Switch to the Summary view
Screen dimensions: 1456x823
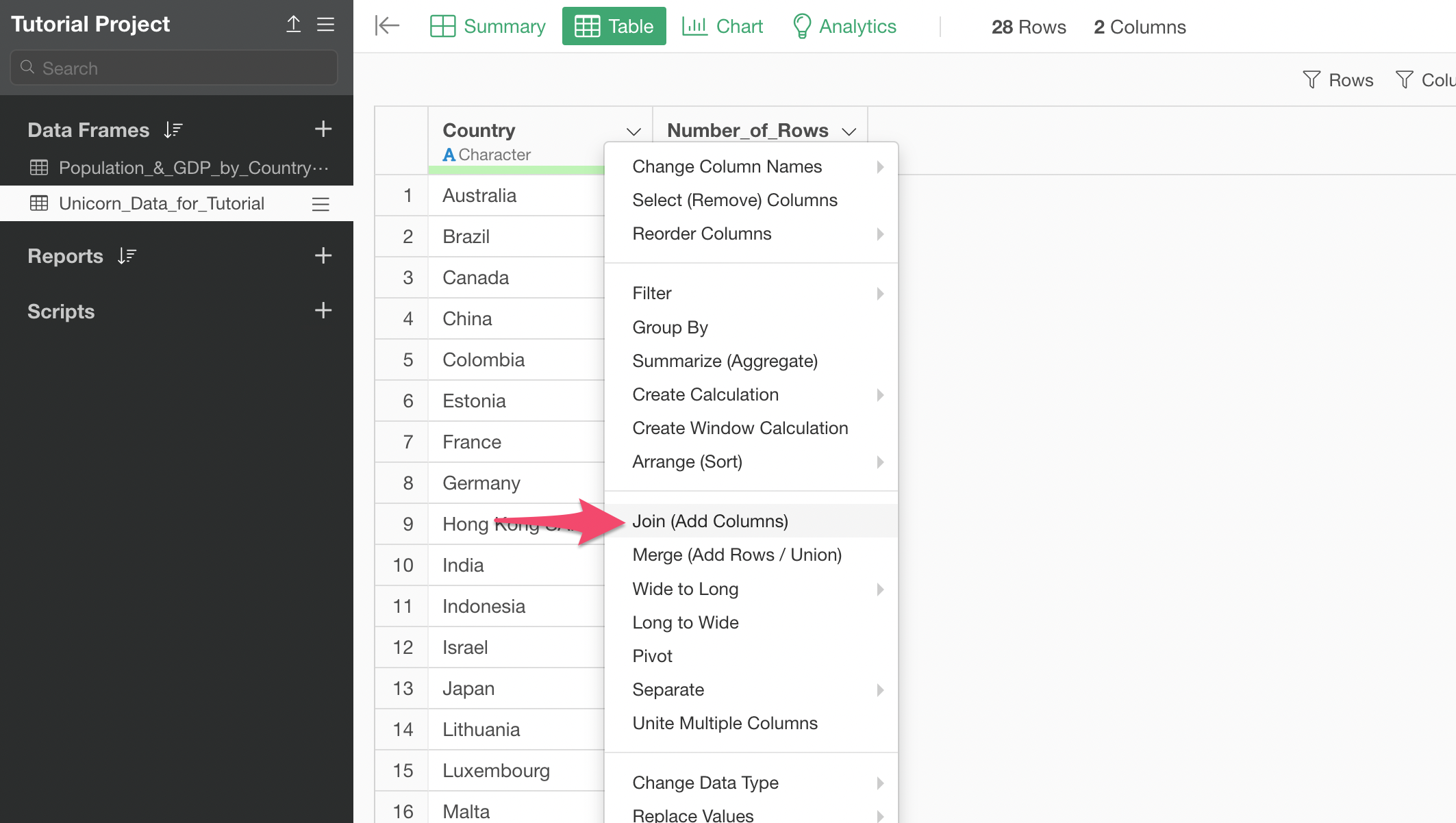pos(488,26)
